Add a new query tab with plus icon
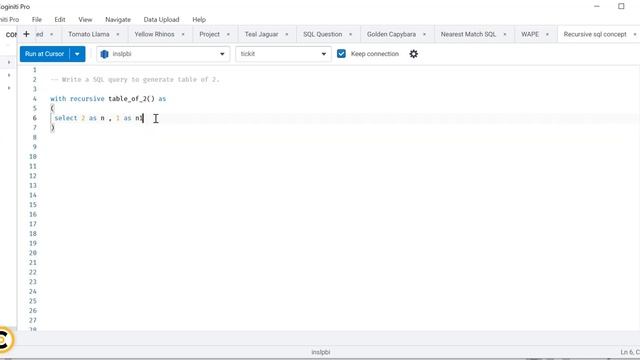The width and height of the screenshot is (640, 360). click(x=26, y=34)
